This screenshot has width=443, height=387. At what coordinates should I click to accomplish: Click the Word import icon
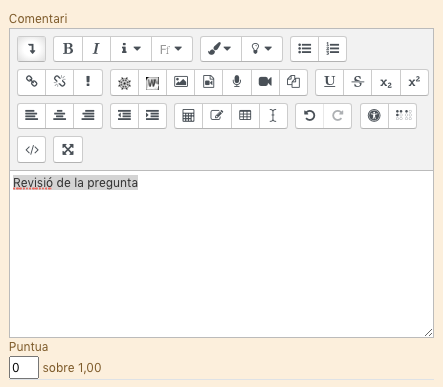coord(152,82)
